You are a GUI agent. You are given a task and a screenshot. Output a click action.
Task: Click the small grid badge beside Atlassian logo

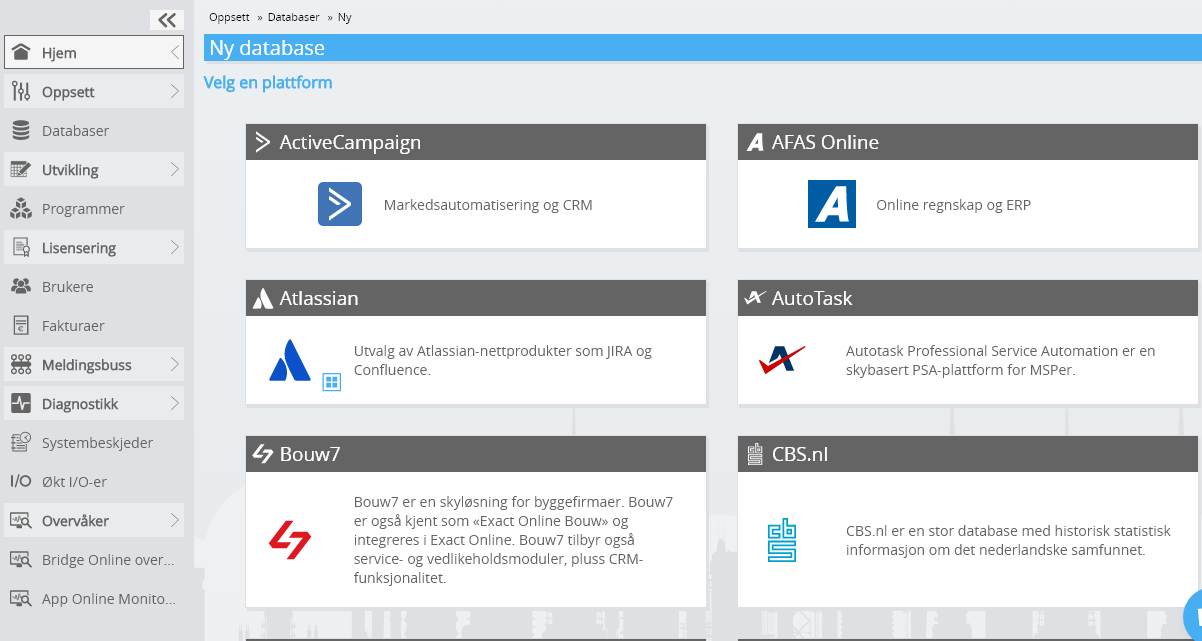(x=332, y=382)
